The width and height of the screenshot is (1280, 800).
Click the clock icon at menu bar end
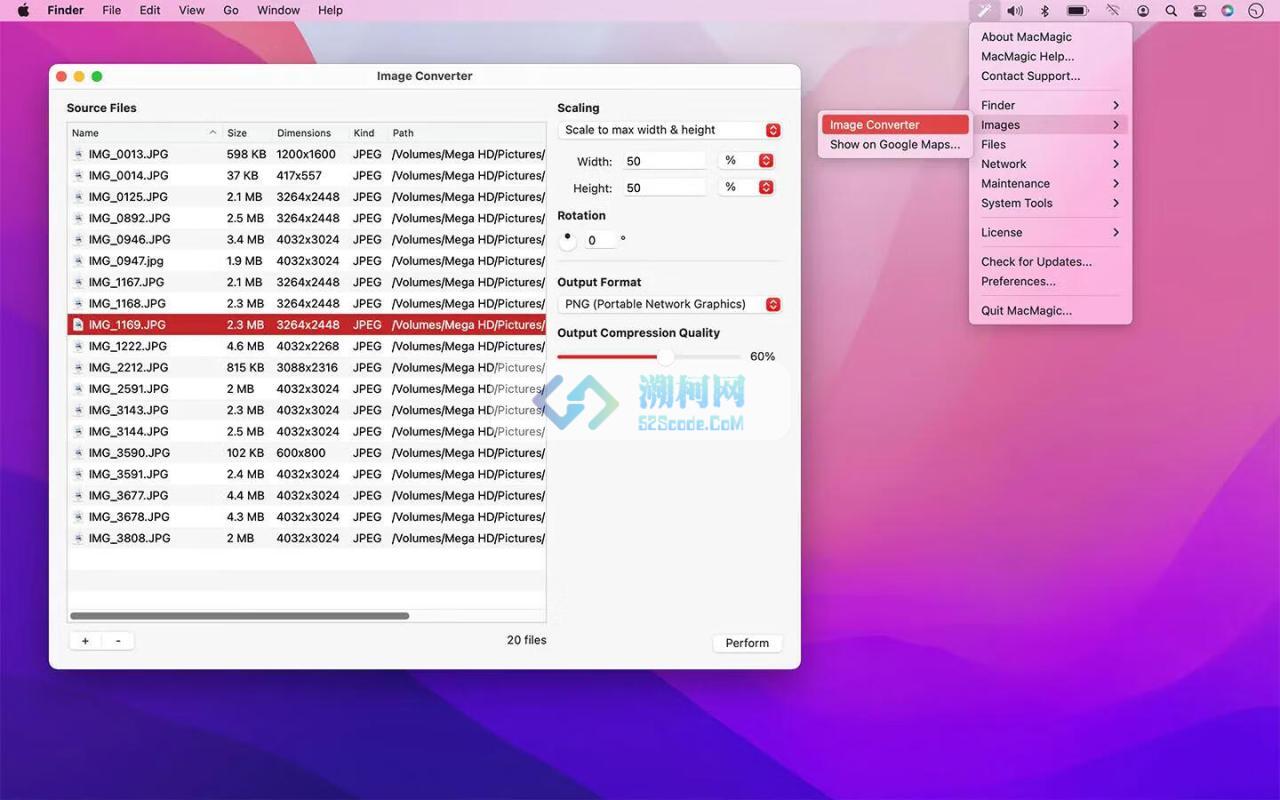[1256, 11]
